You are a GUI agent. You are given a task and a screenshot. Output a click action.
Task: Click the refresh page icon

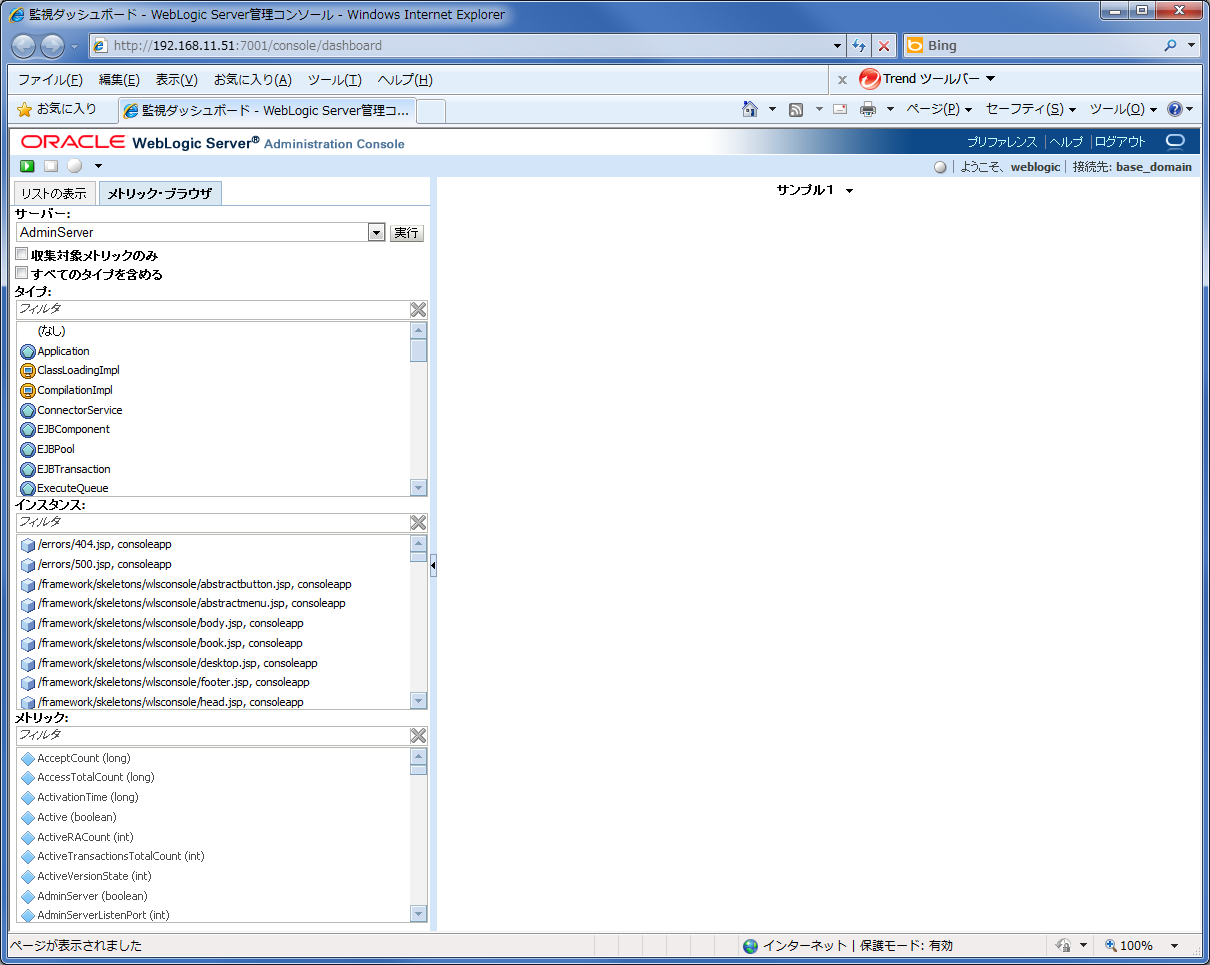click(859, 46)
